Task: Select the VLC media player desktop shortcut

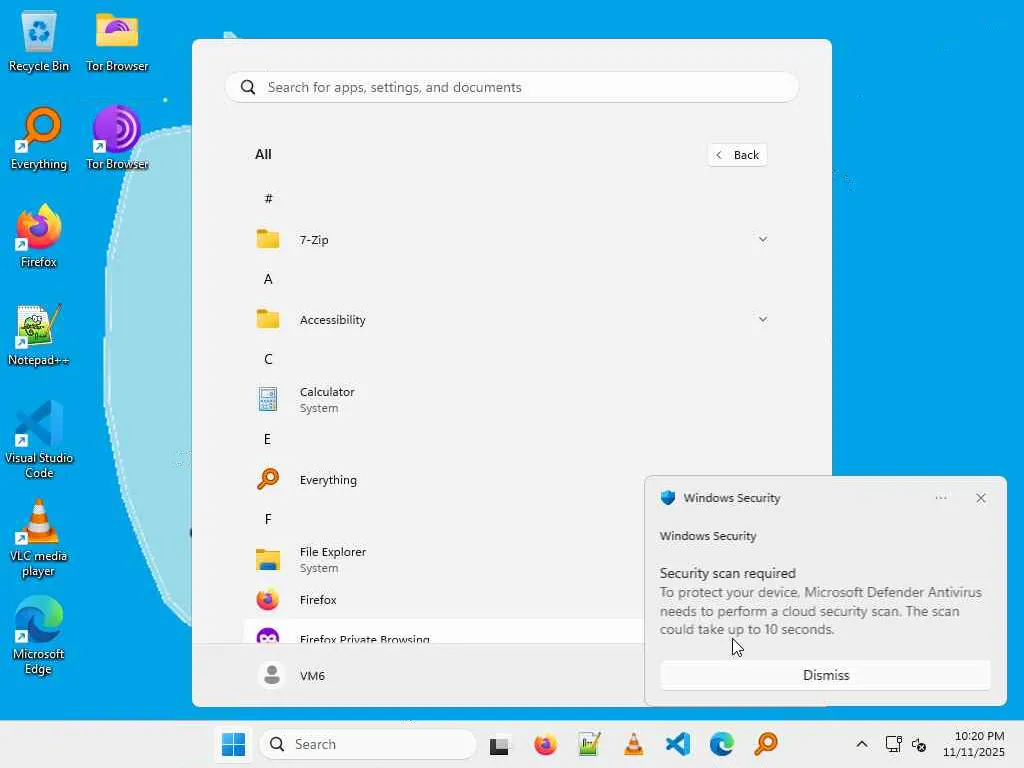Action: click(x=39, y=539)
